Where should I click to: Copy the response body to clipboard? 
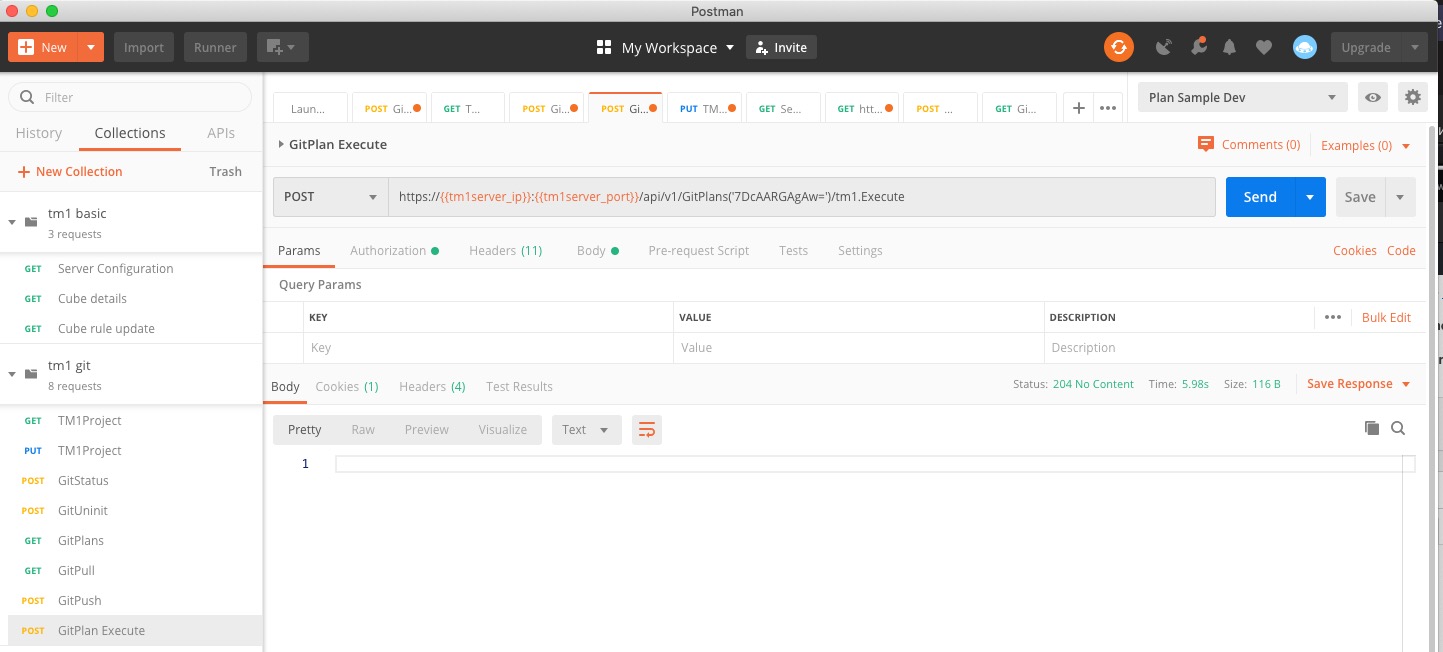(x=1372, y=428)
